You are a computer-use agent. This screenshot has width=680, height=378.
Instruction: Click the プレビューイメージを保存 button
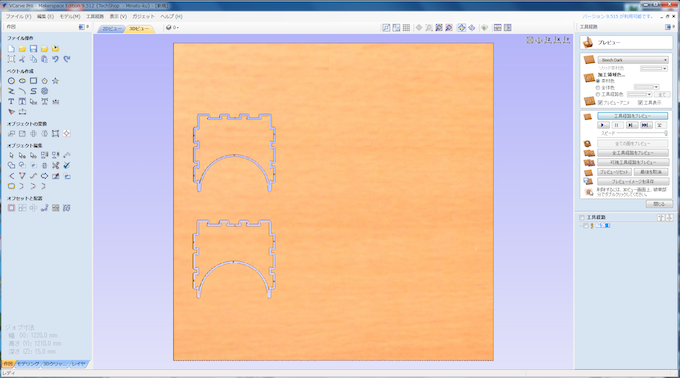633,182
